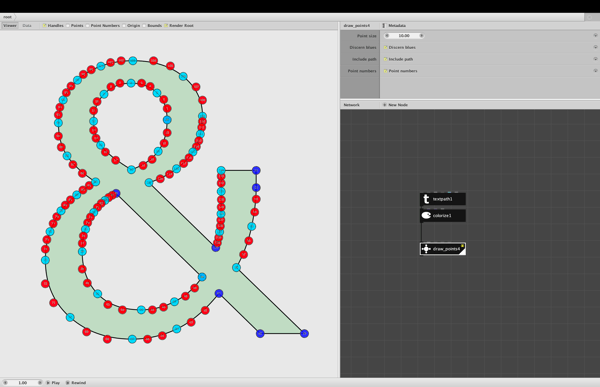Enable the Points checkbox in the viewer bar

click(68, 26)
